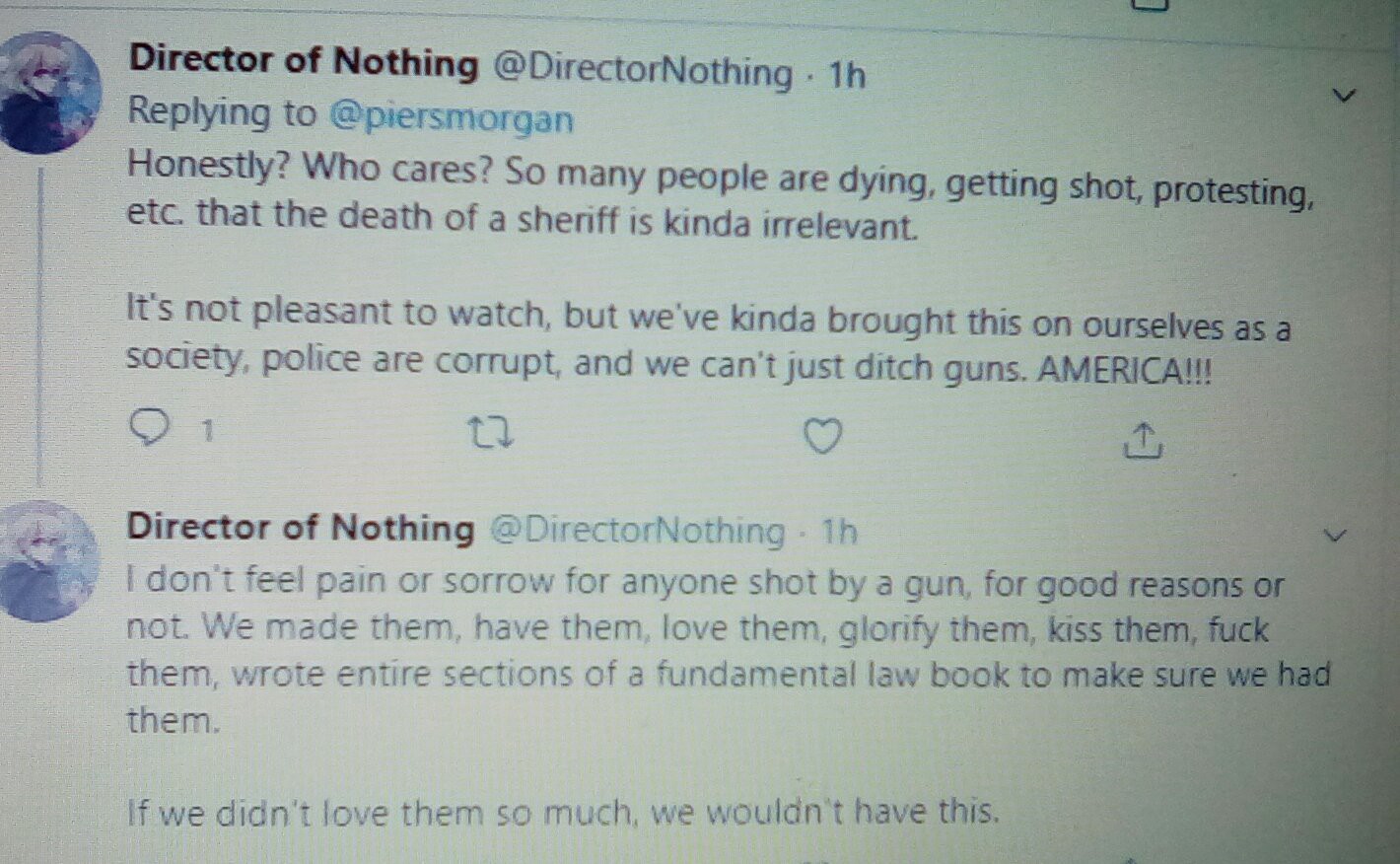
Task: Click the reply count number "1"
Action: [x=207, y=430]
